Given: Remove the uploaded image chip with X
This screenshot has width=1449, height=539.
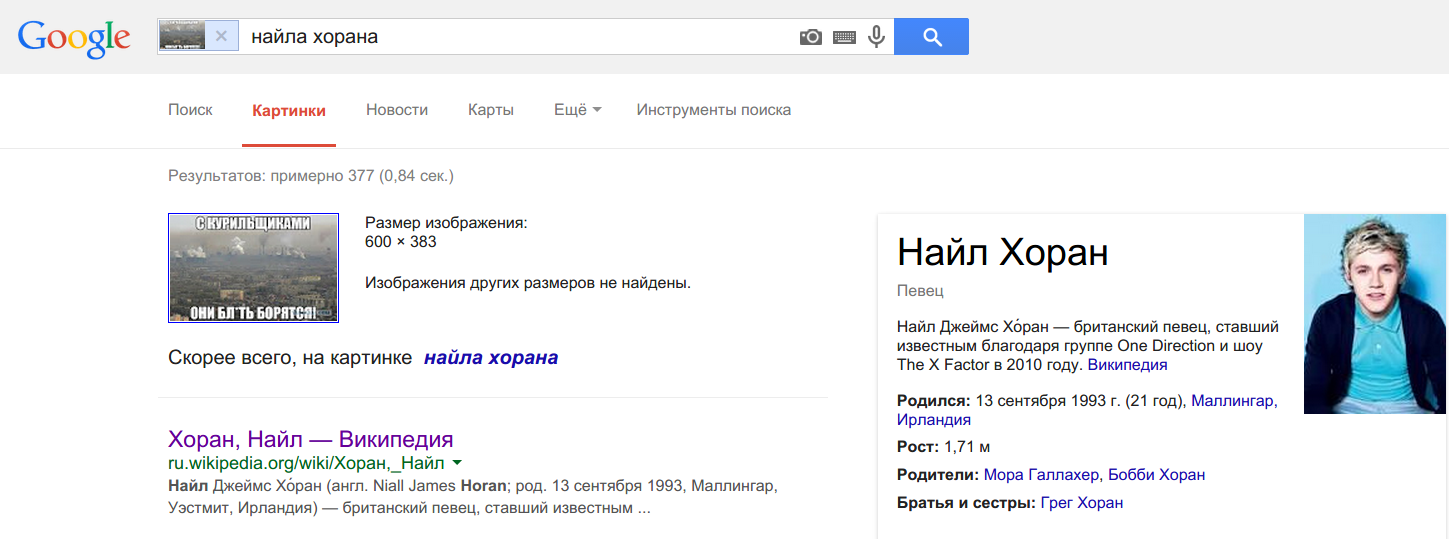Looking at the screenshot, I should [221, 36].
